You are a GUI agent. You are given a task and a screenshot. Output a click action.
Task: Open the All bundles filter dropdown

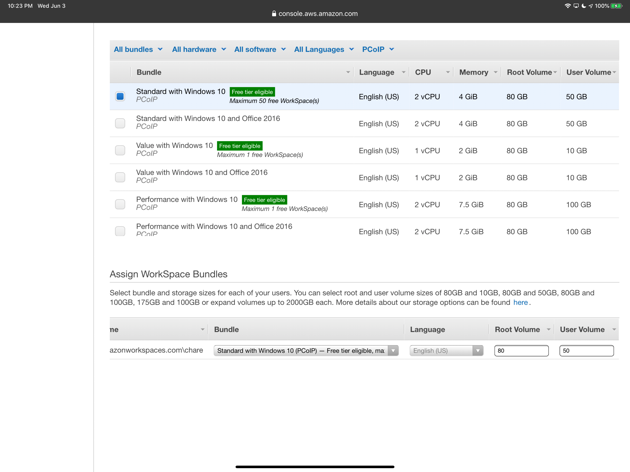point(138,49)
